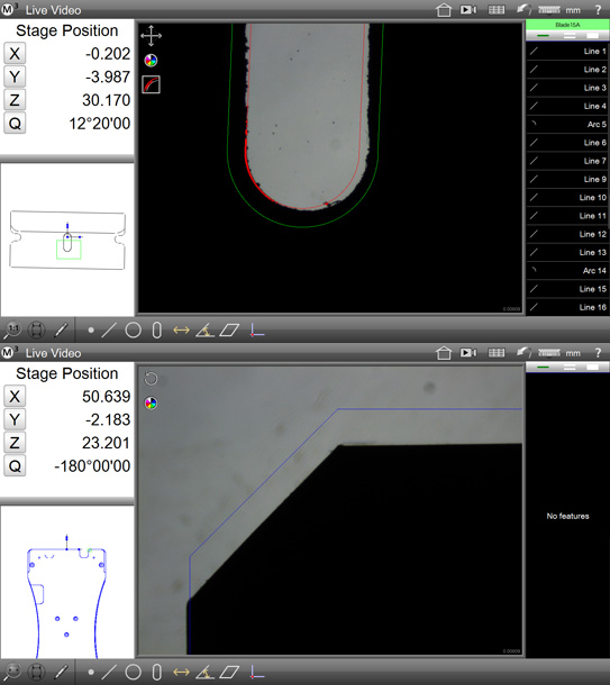Click the video camera icon in top title bar

click(468, 10)
